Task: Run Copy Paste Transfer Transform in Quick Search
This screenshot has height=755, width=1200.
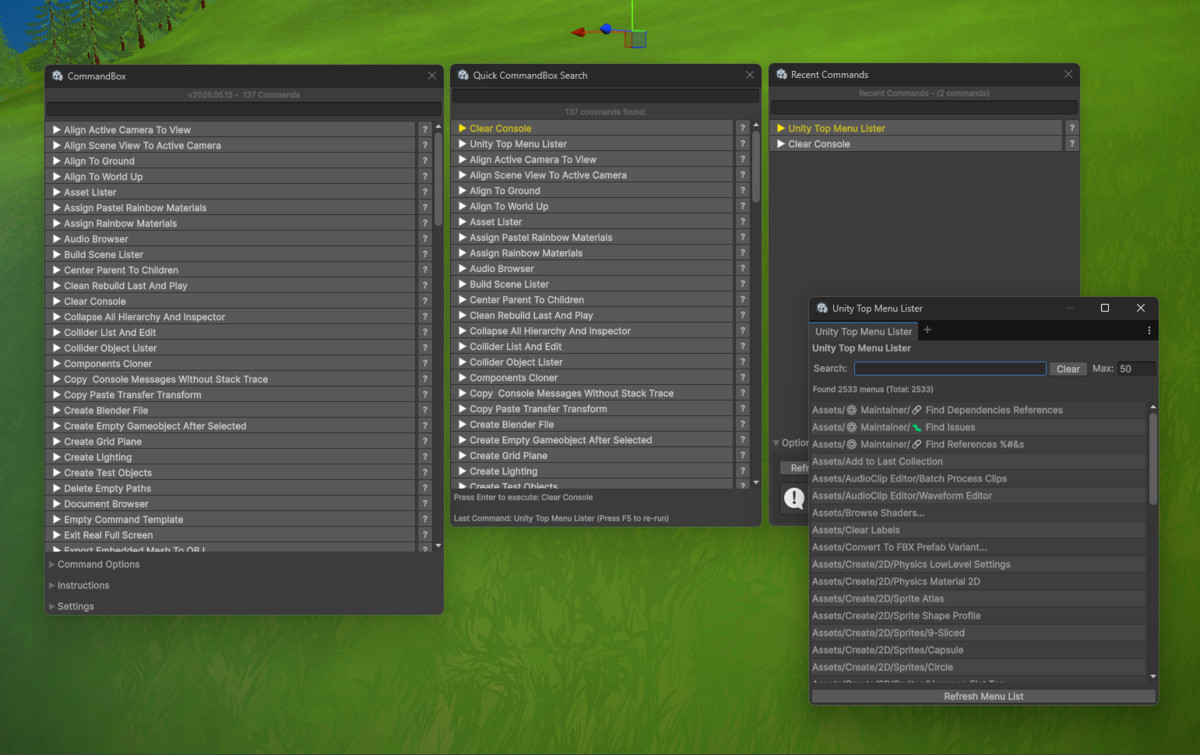Action: pos(593,409)
